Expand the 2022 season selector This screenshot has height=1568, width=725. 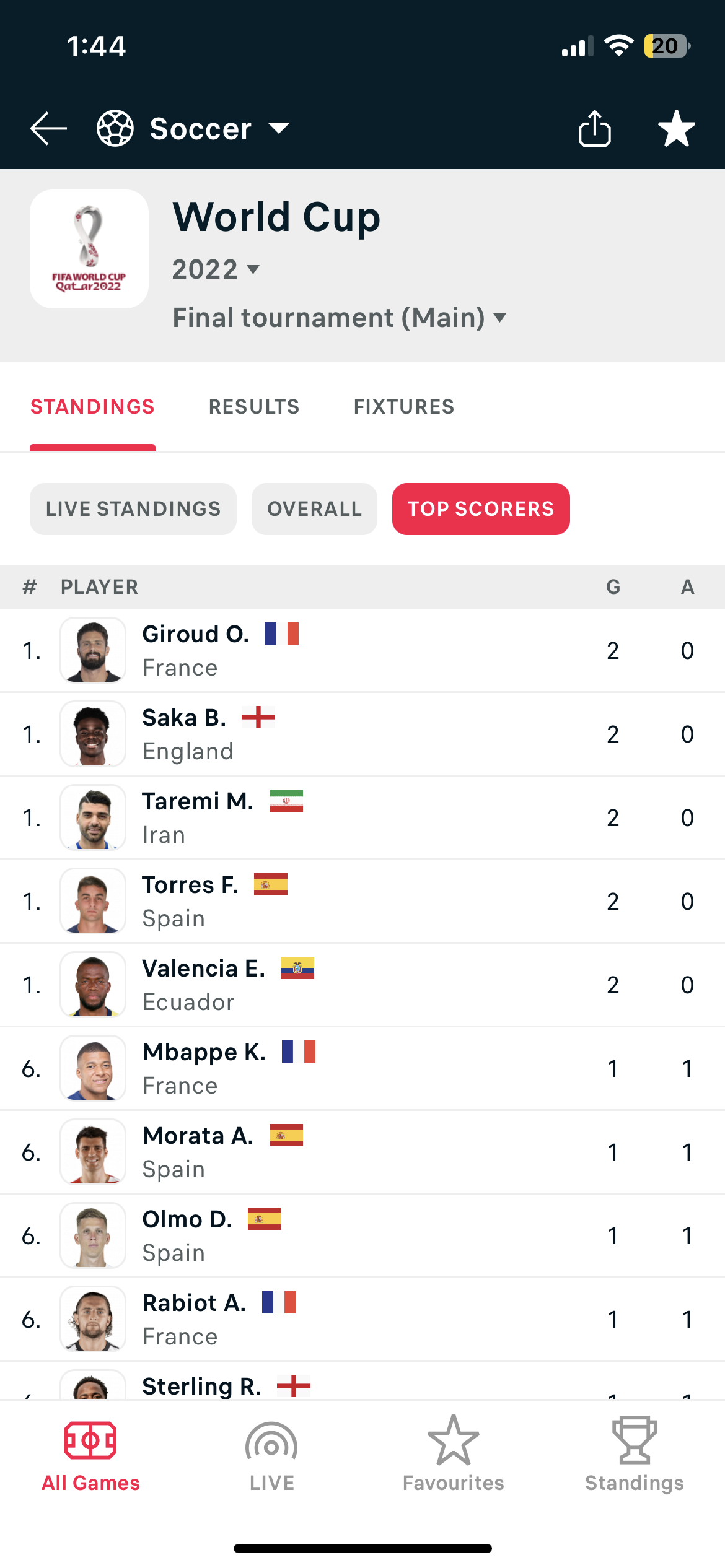(216, 269)
